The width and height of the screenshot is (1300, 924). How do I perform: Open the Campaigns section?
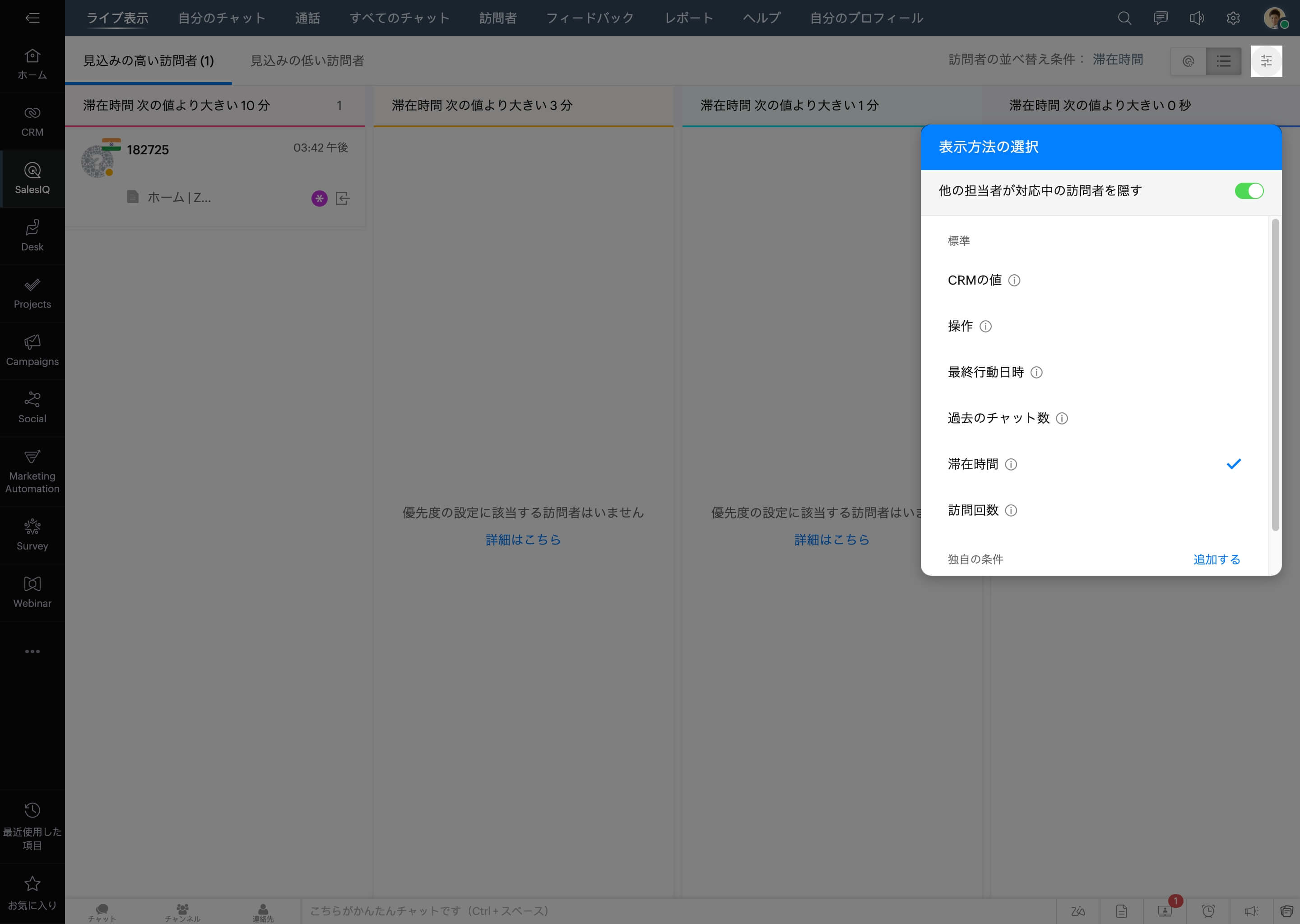32,350
